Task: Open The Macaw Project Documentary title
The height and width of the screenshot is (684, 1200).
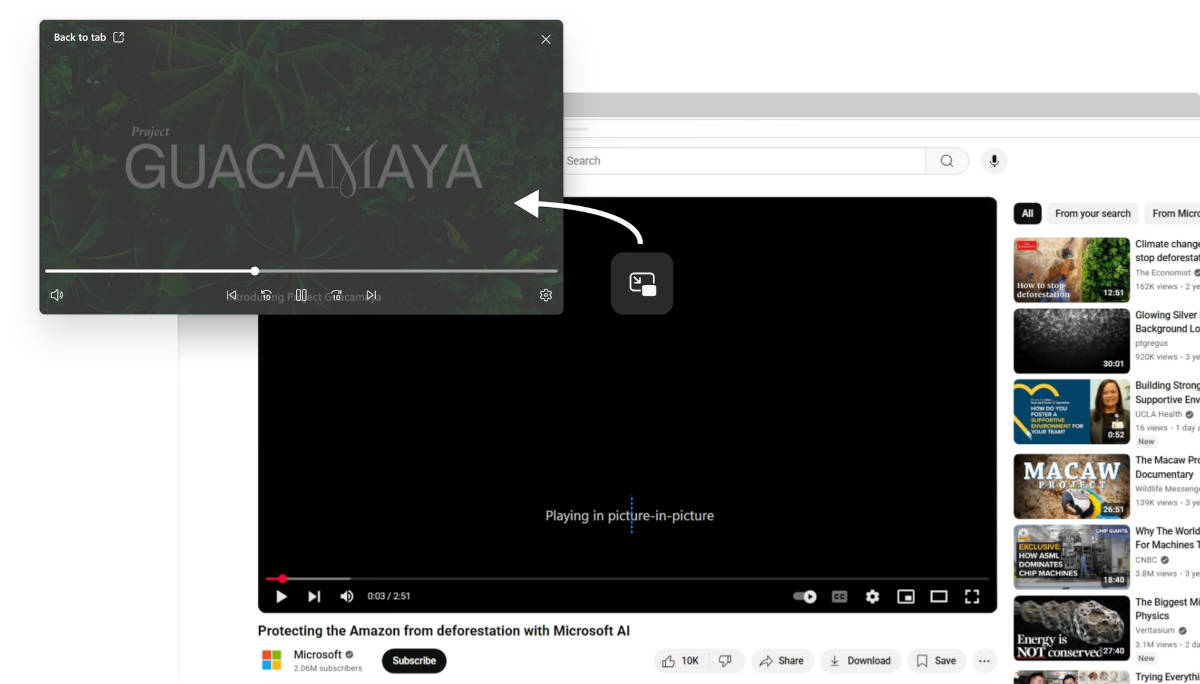Action: click(x=1167, y=468)
